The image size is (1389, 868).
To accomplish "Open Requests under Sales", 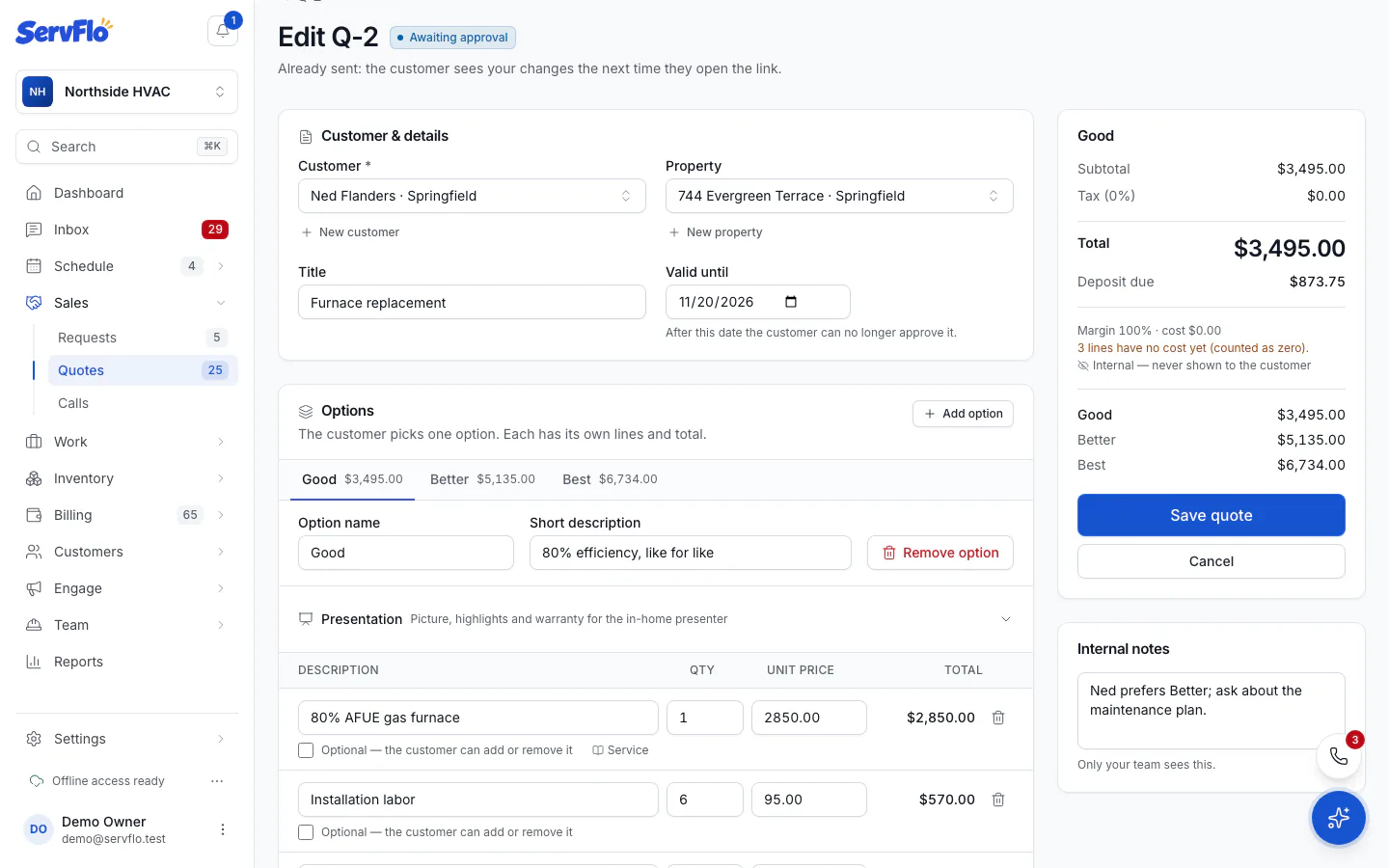I will pyautogui.click(x=143, y=338).
